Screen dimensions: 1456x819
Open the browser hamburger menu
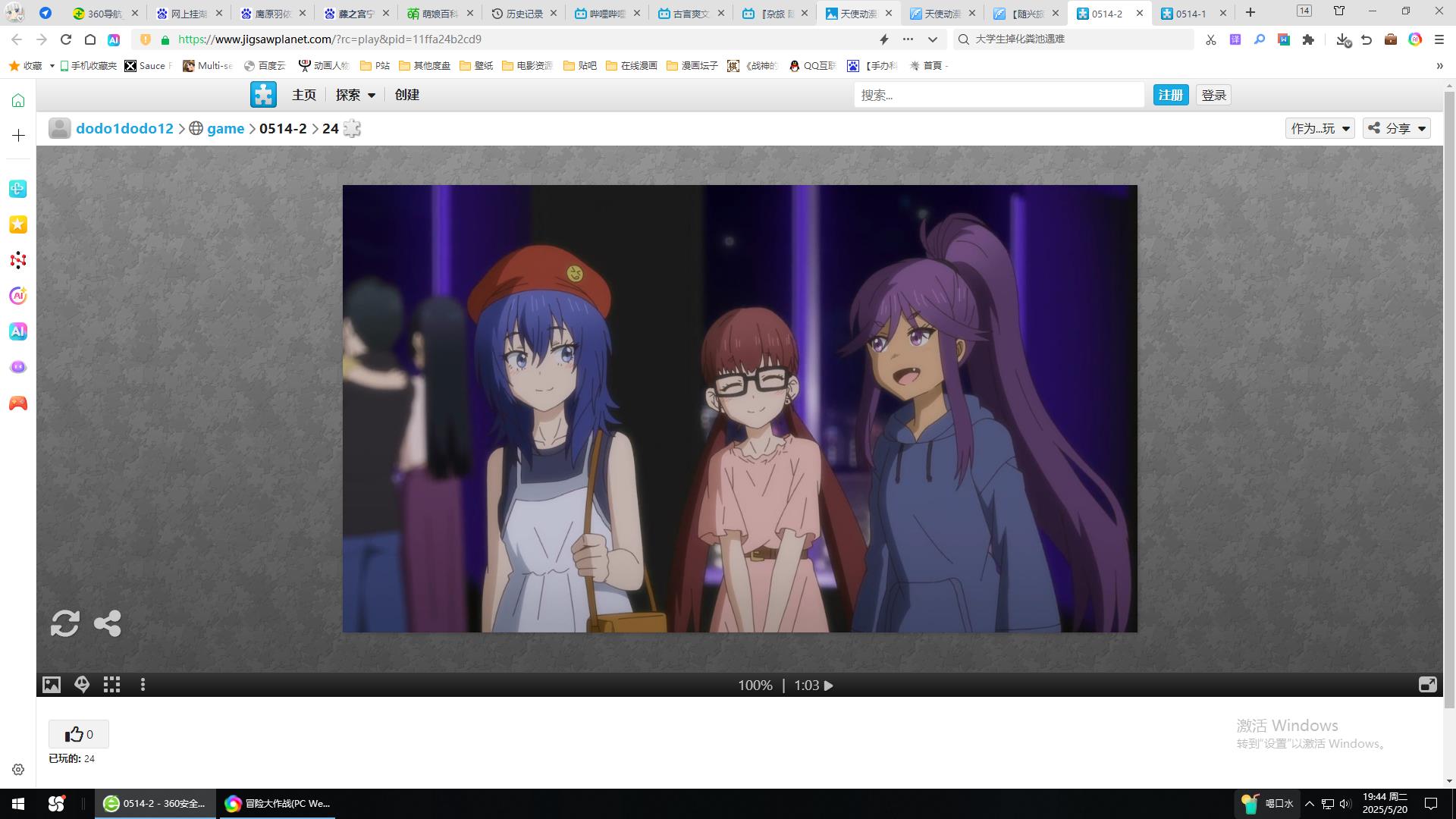(x=1439, y=39)
